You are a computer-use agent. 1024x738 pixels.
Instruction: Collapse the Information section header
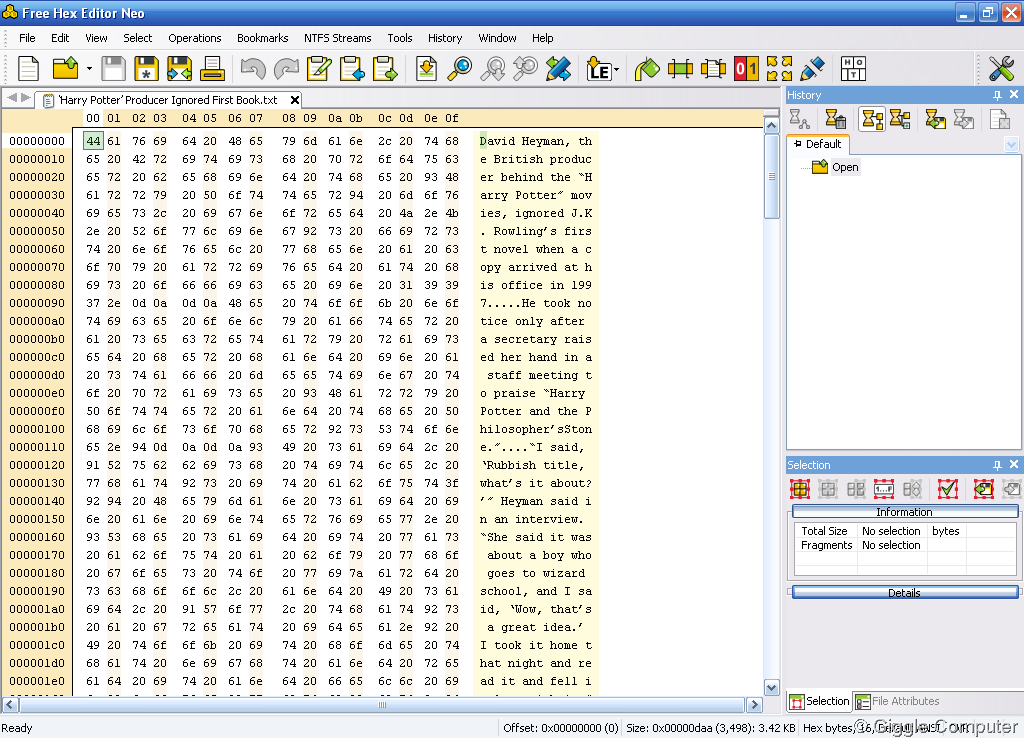(x=904, y=511)
